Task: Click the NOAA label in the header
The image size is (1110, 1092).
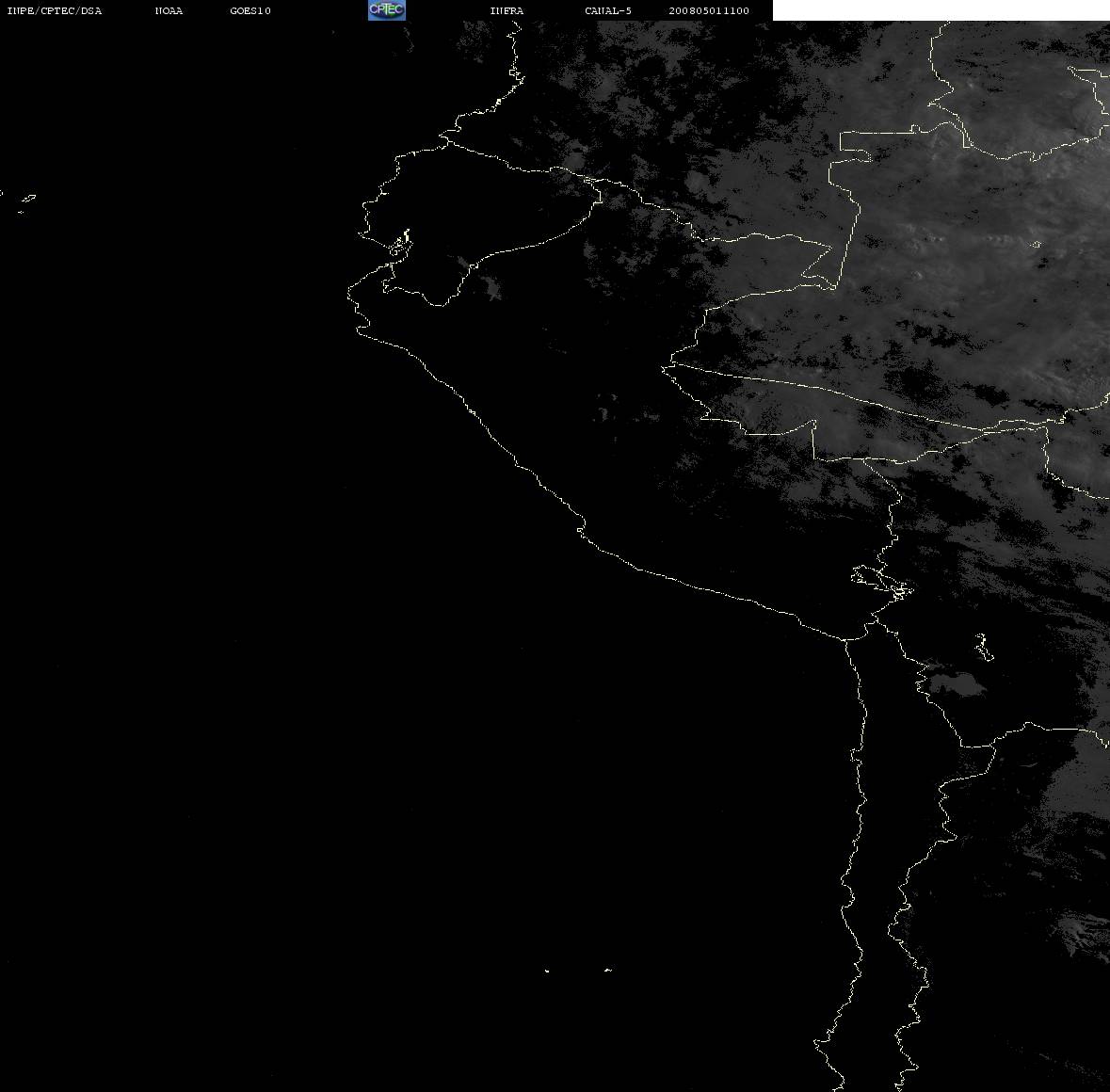Action: [x=169, y=10]
